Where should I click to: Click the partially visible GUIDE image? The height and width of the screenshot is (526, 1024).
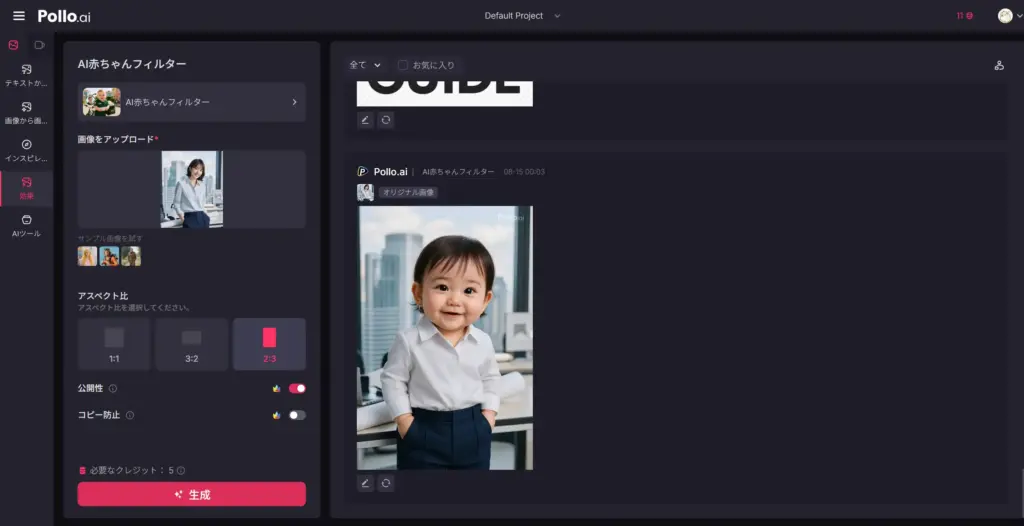point(445,93)
